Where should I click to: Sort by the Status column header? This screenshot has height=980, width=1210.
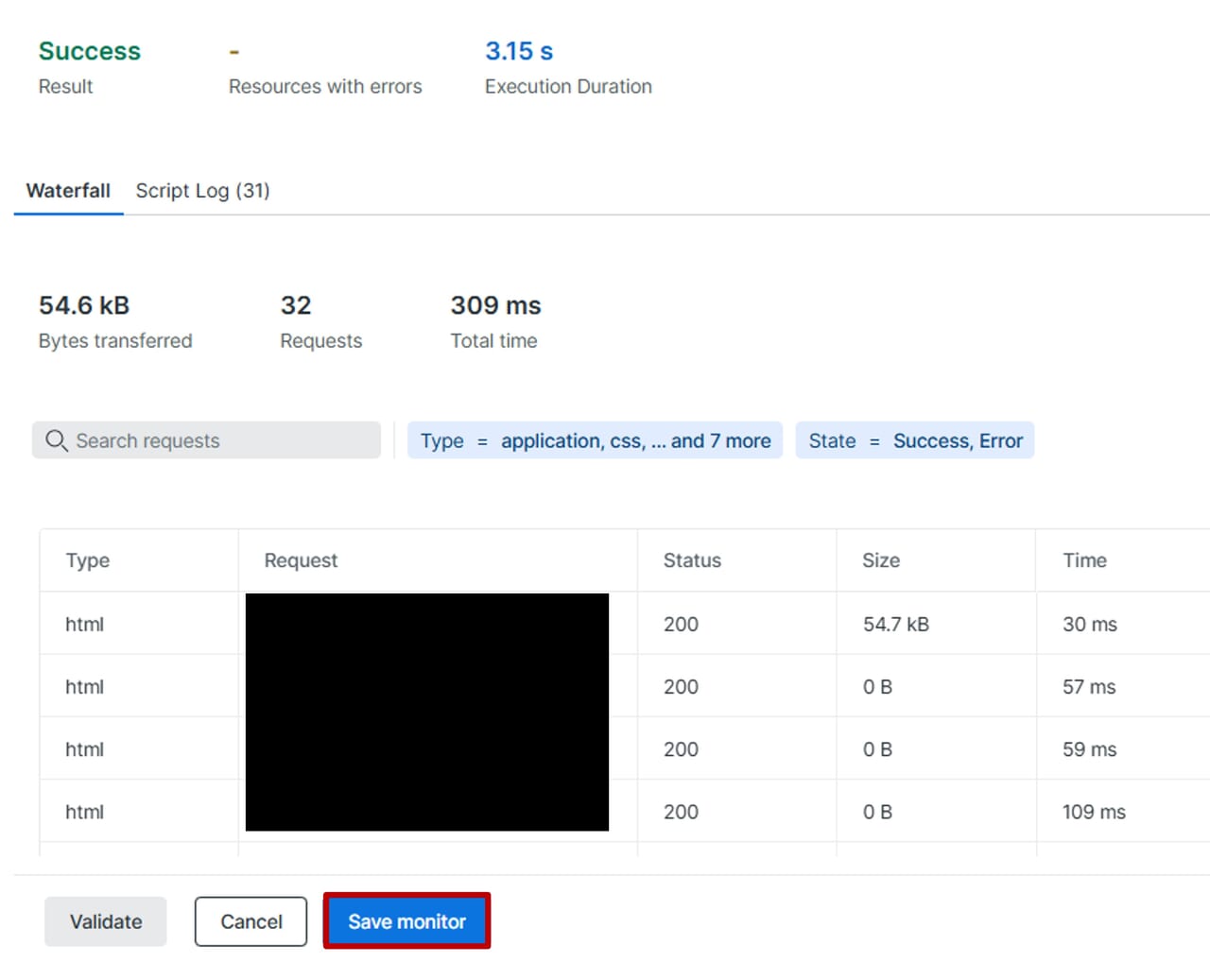point(692,560)
